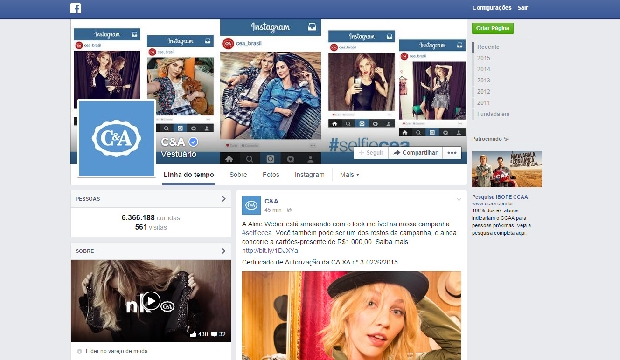Open the post options dropdown arrow
This screenshot has height=360, width=620.
[459, 199]
